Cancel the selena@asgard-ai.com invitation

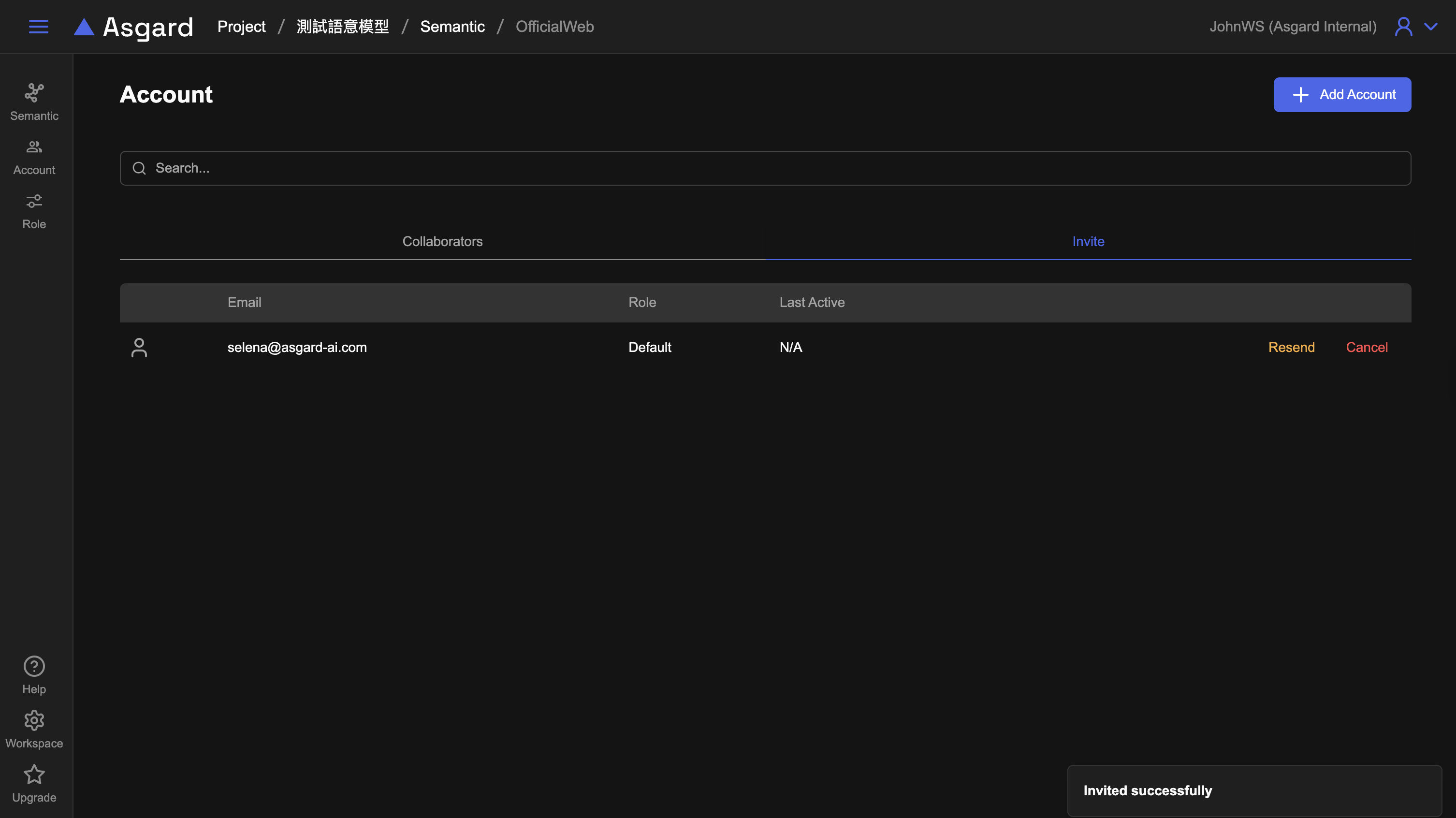[x=1366, y=347]
